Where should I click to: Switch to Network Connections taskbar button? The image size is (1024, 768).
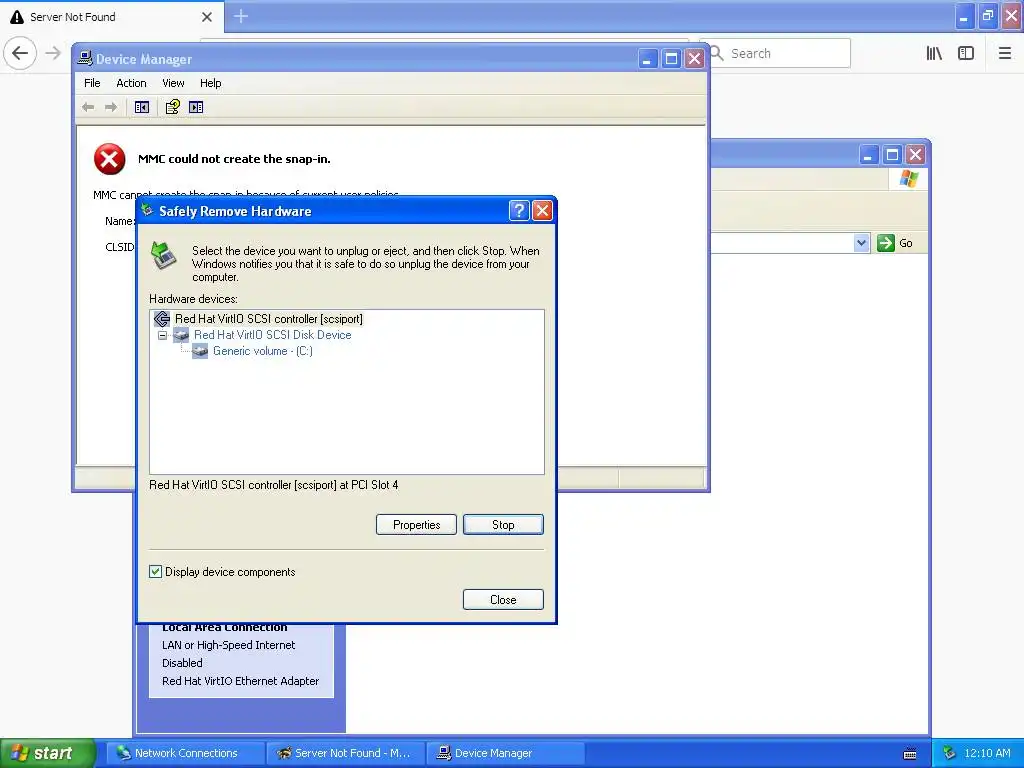click(185, 753)
